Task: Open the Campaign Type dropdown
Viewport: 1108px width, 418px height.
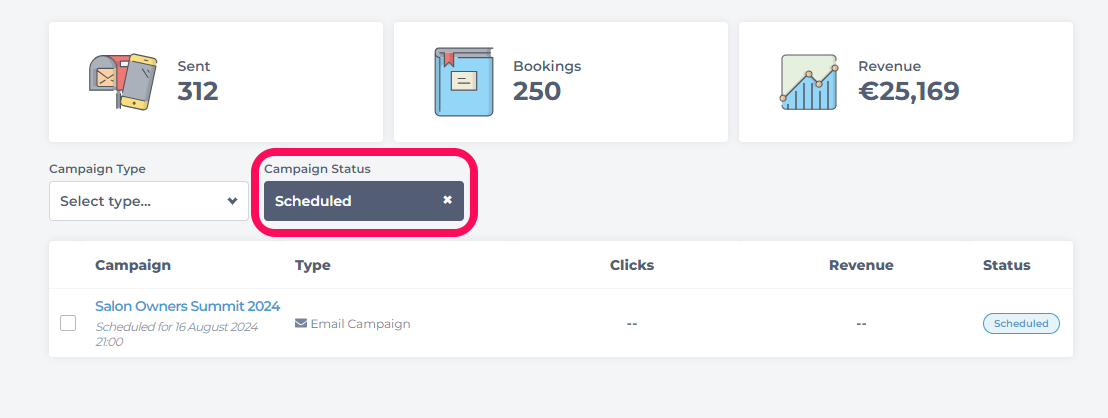Action: coord(149,201)
